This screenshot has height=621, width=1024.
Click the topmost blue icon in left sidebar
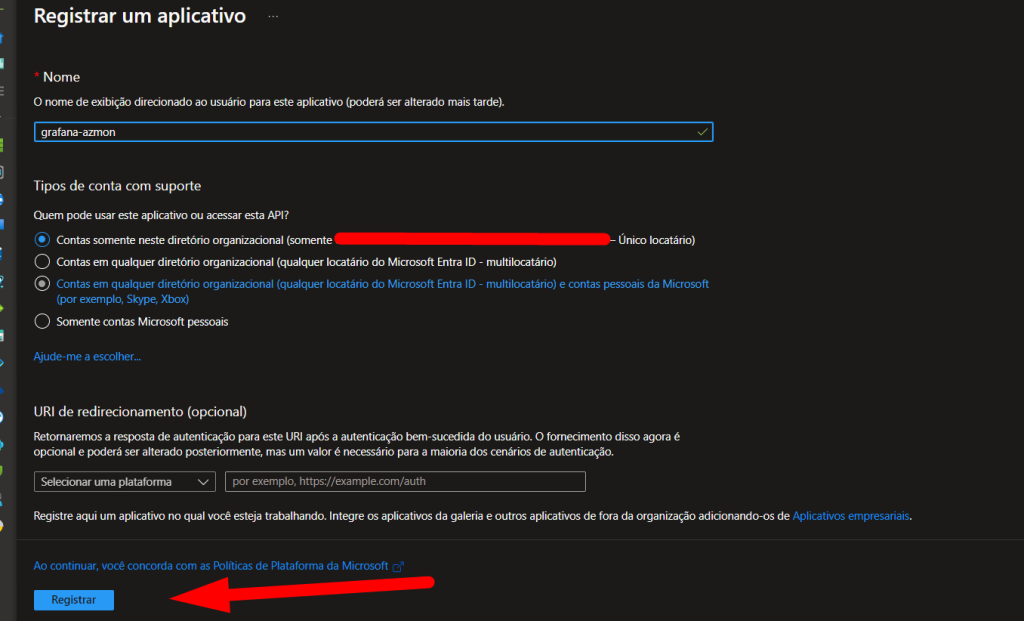pos(3,39)
